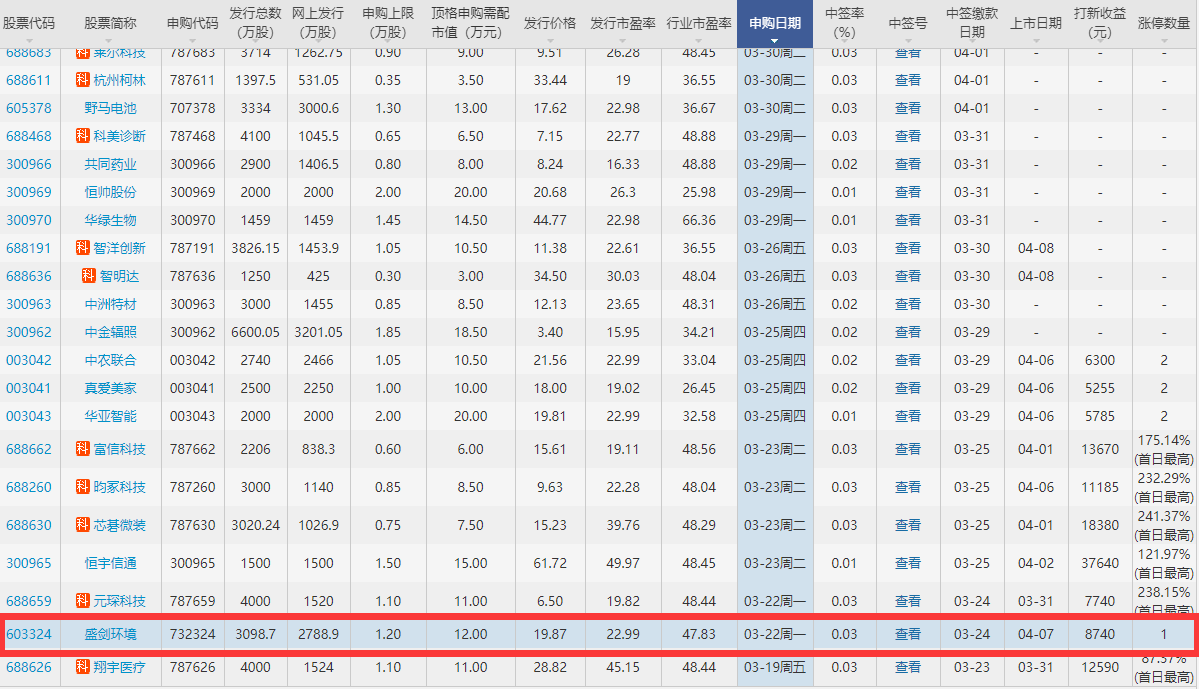This screenshot has height=689, width=1199.
Task: Open 中农联合 stock name link
Action: (110, 360)
